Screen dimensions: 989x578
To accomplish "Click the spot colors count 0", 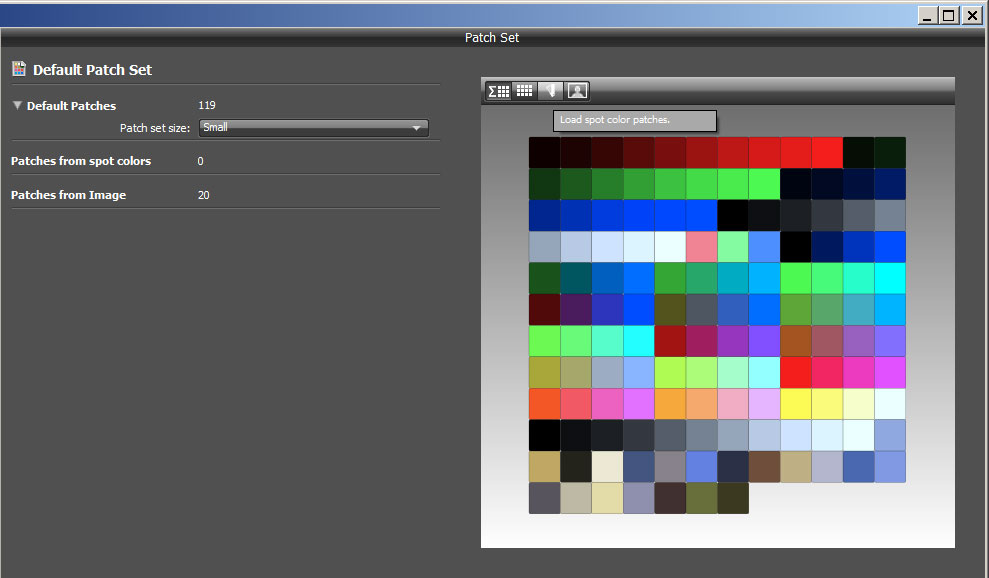I will tap(201, 161).
